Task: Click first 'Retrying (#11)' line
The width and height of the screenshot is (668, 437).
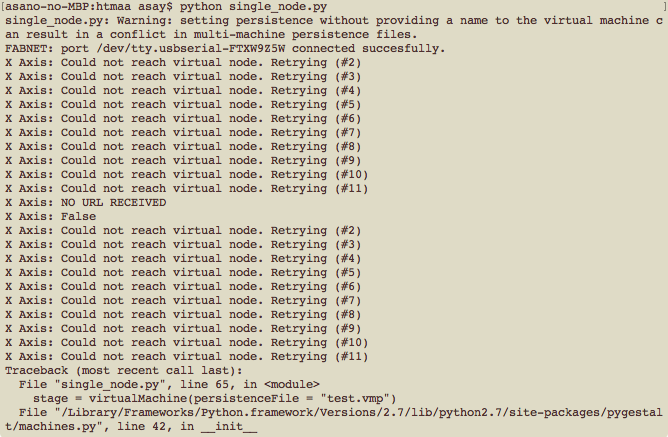Action: [x=187, y=188]
